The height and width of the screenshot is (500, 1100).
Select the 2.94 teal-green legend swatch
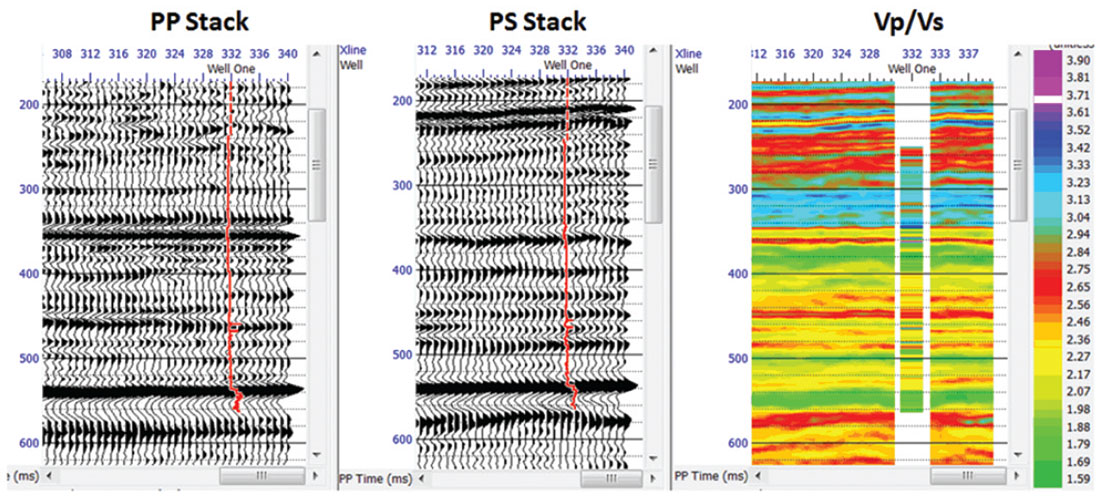[1046, 235]
